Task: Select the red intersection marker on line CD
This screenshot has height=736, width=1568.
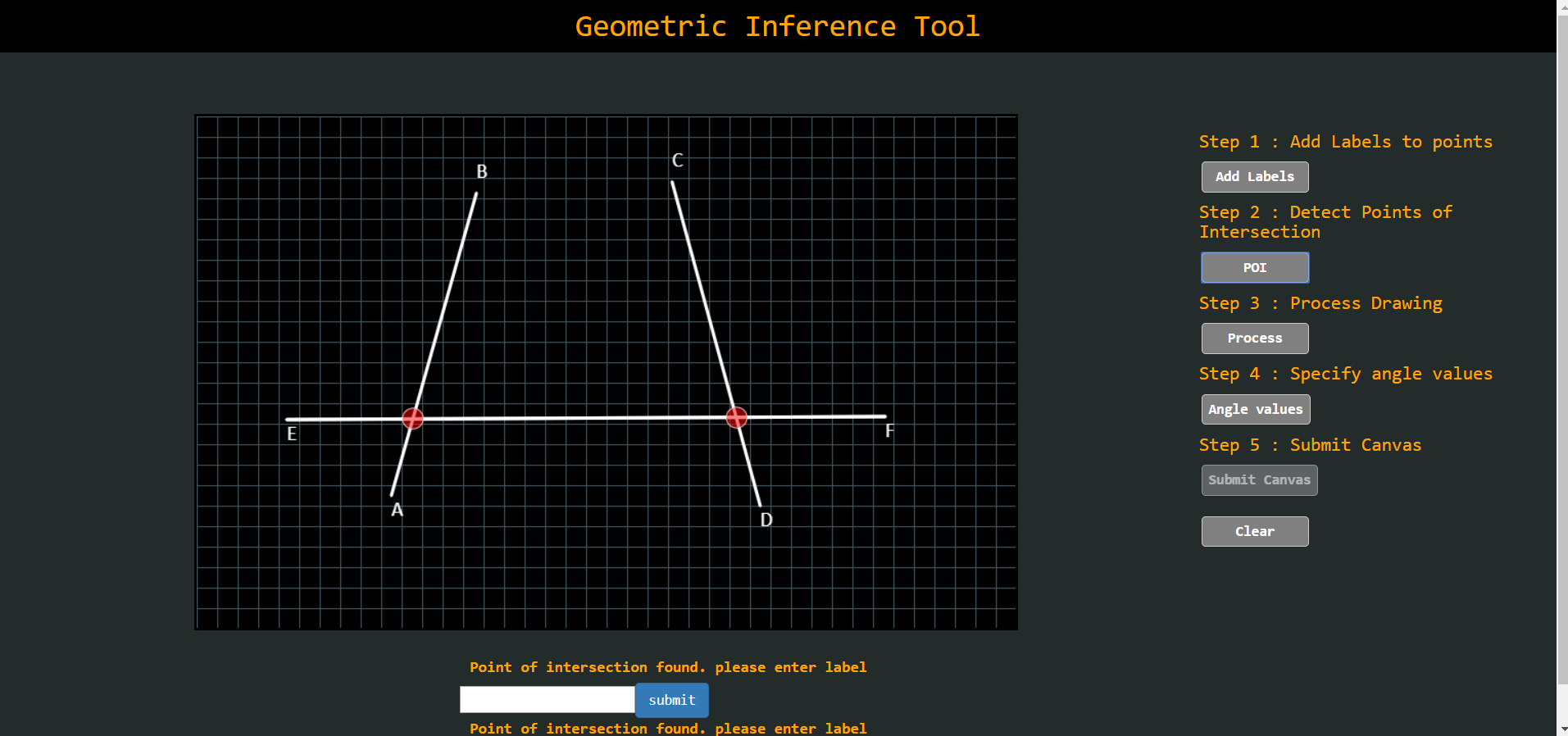Action: coord(737,417)
